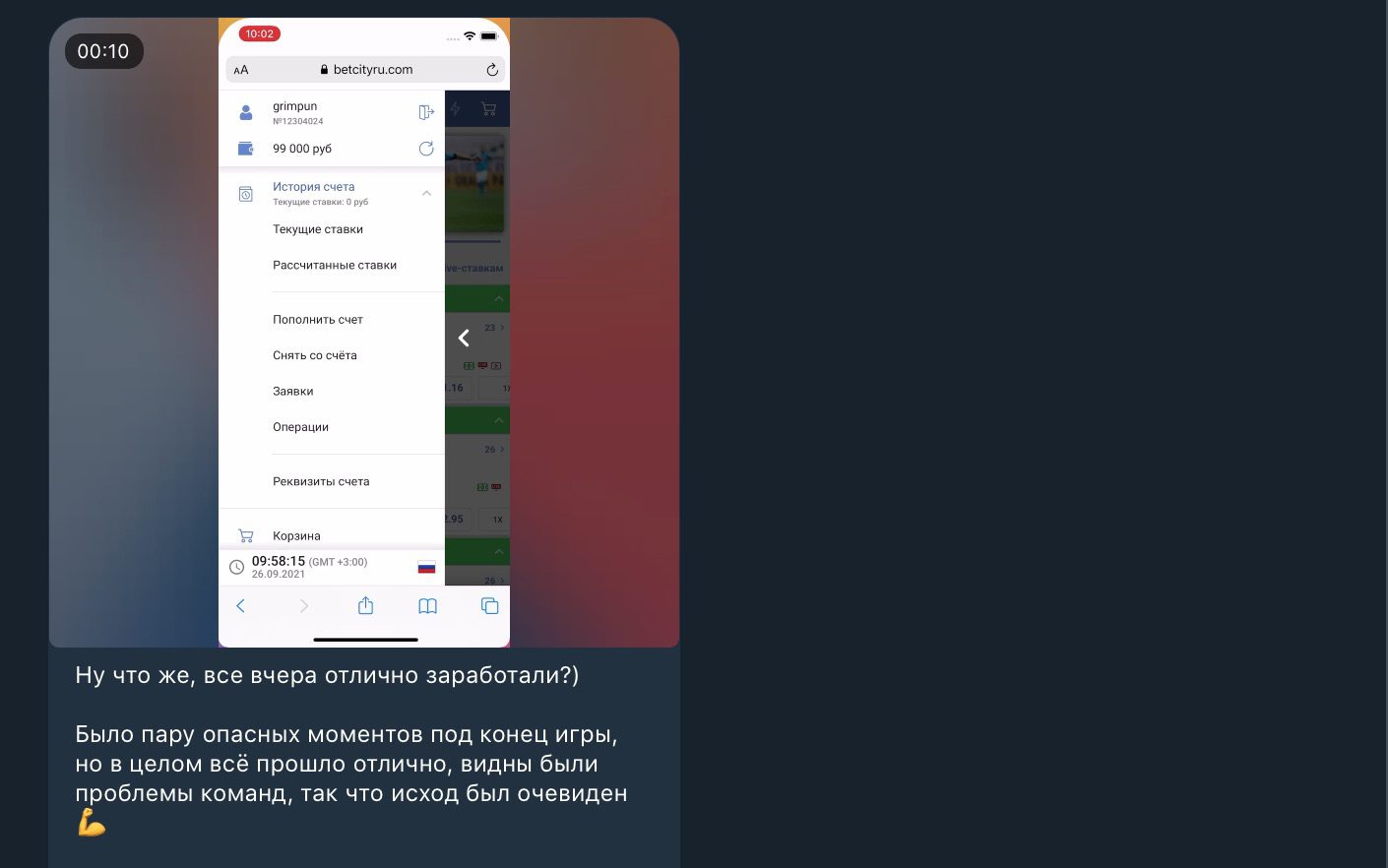Click the white left chevron to close menu
Screen dimensions: 1388x868
(x=464, y=339)
